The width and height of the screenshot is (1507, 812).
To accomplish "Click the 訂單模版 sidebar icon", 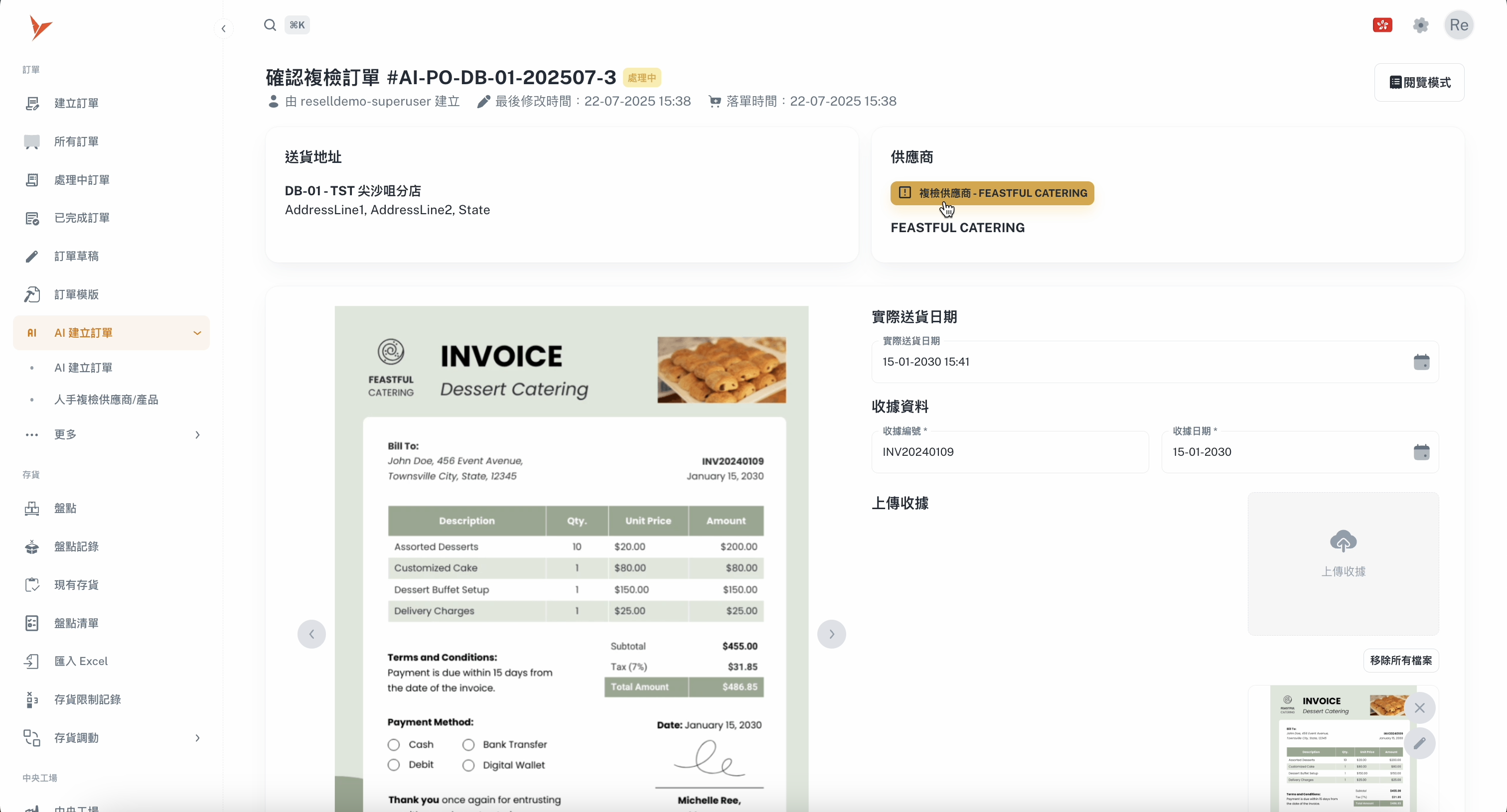I will [32, 294].
